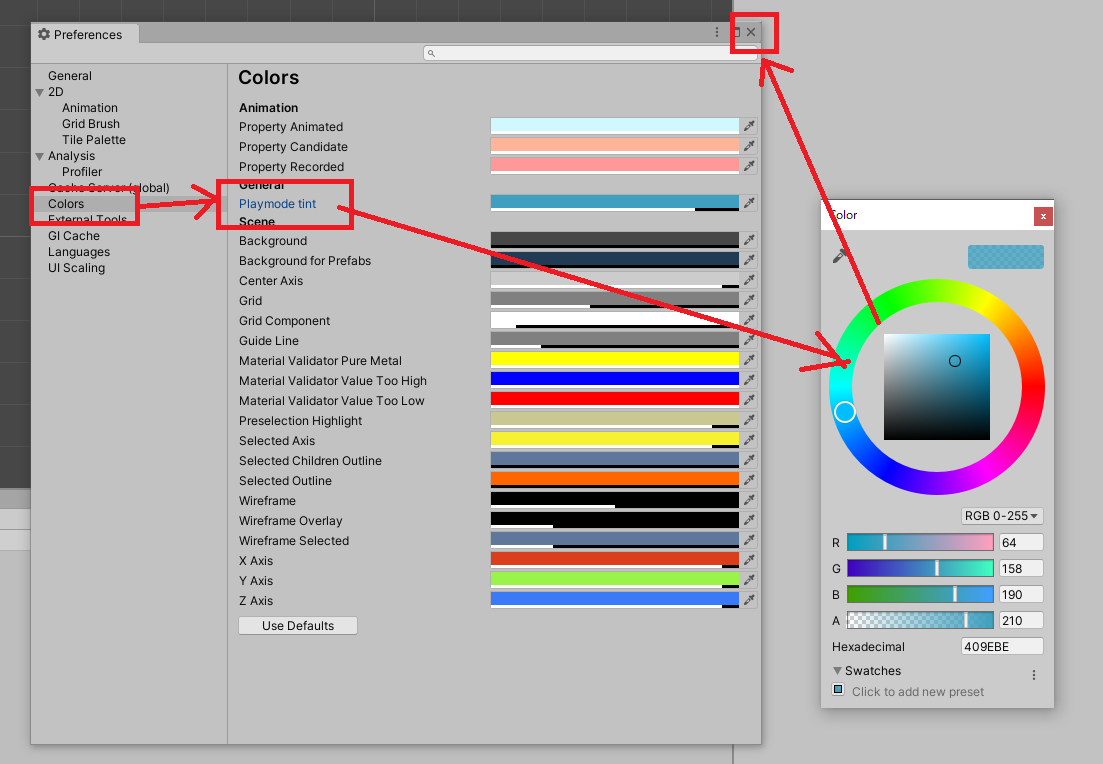Click the Hexadecimal value field

pos(1002,647)
